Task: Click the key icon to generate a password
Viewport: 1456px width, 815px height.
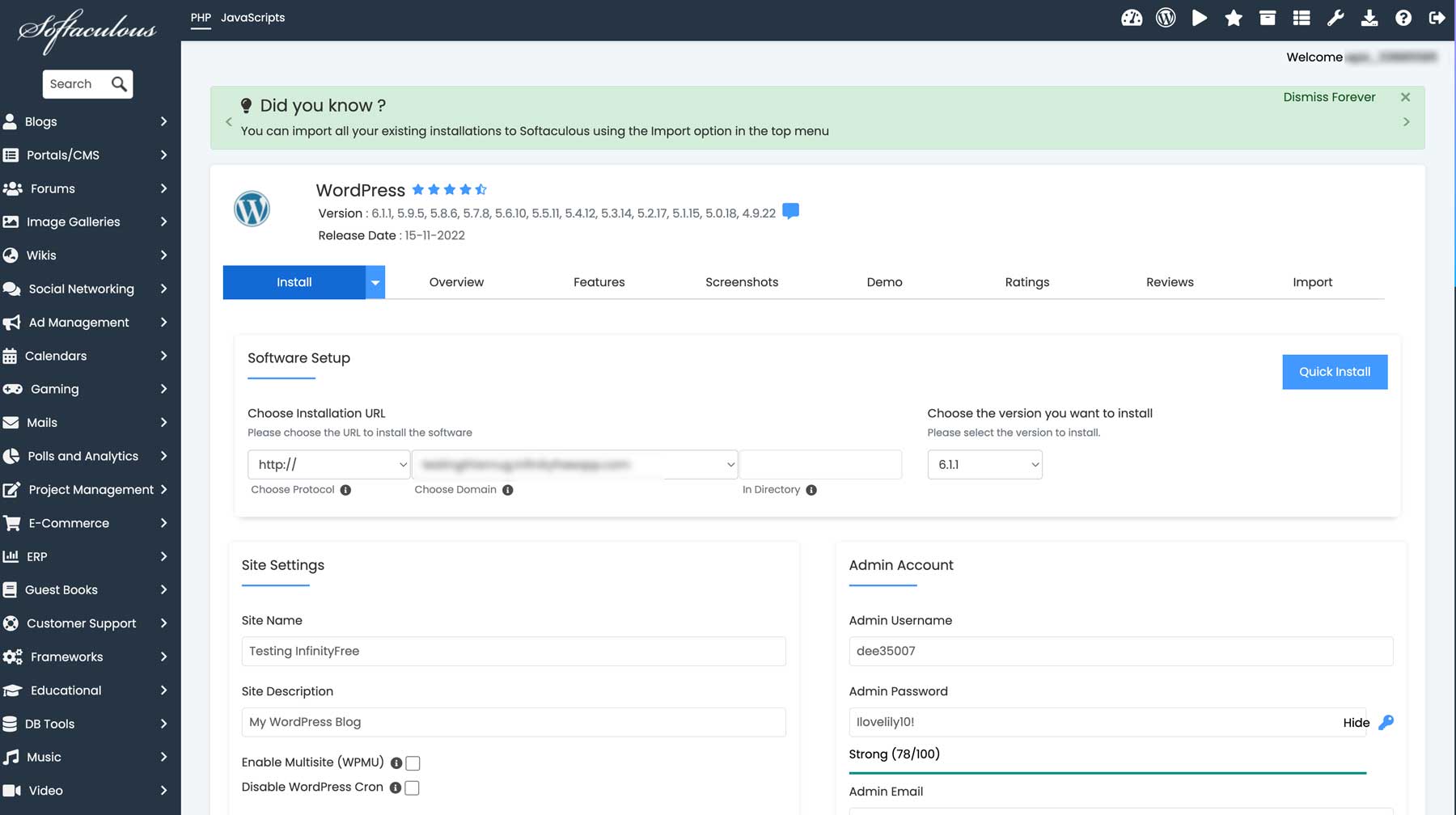Action: coord(1386,722)
